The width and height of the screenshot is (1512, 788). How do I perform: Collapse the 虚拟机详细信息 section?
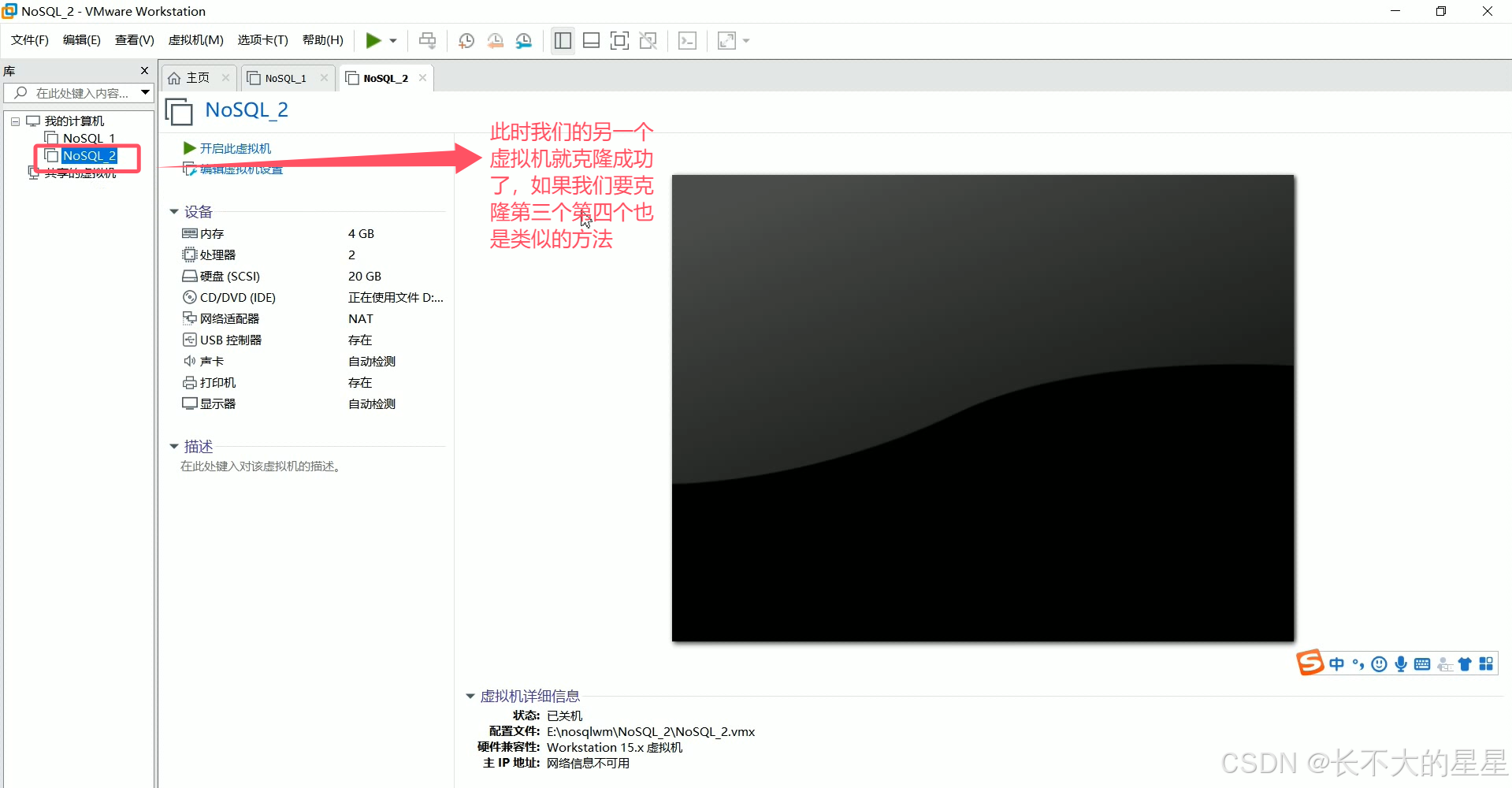(470, 697)
